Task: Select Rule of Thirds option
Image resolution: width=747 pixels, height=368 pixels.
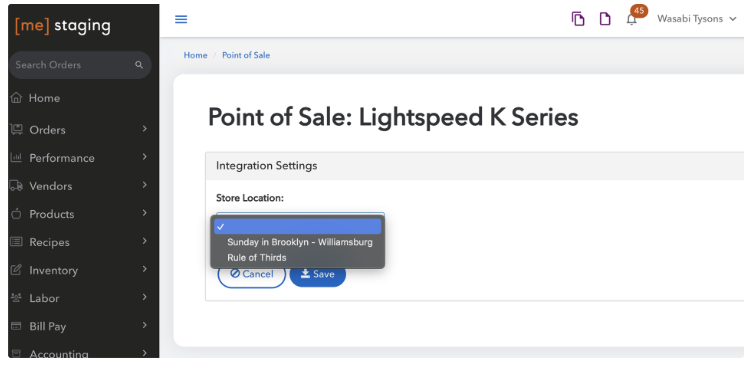Action: (257, 257)
